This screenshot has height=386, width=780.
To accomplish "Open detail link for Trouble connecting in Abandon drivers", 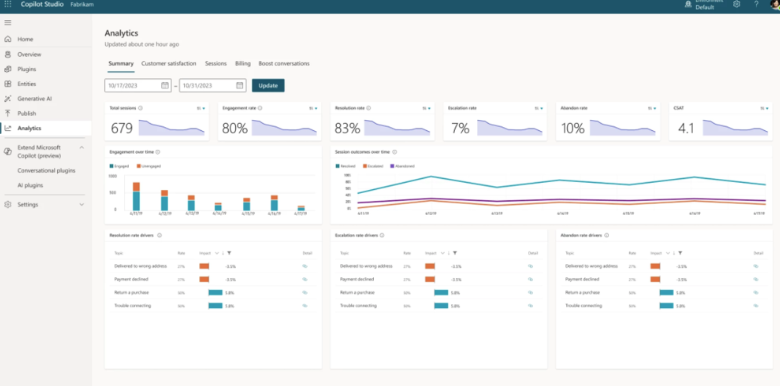I will [756, 306].
